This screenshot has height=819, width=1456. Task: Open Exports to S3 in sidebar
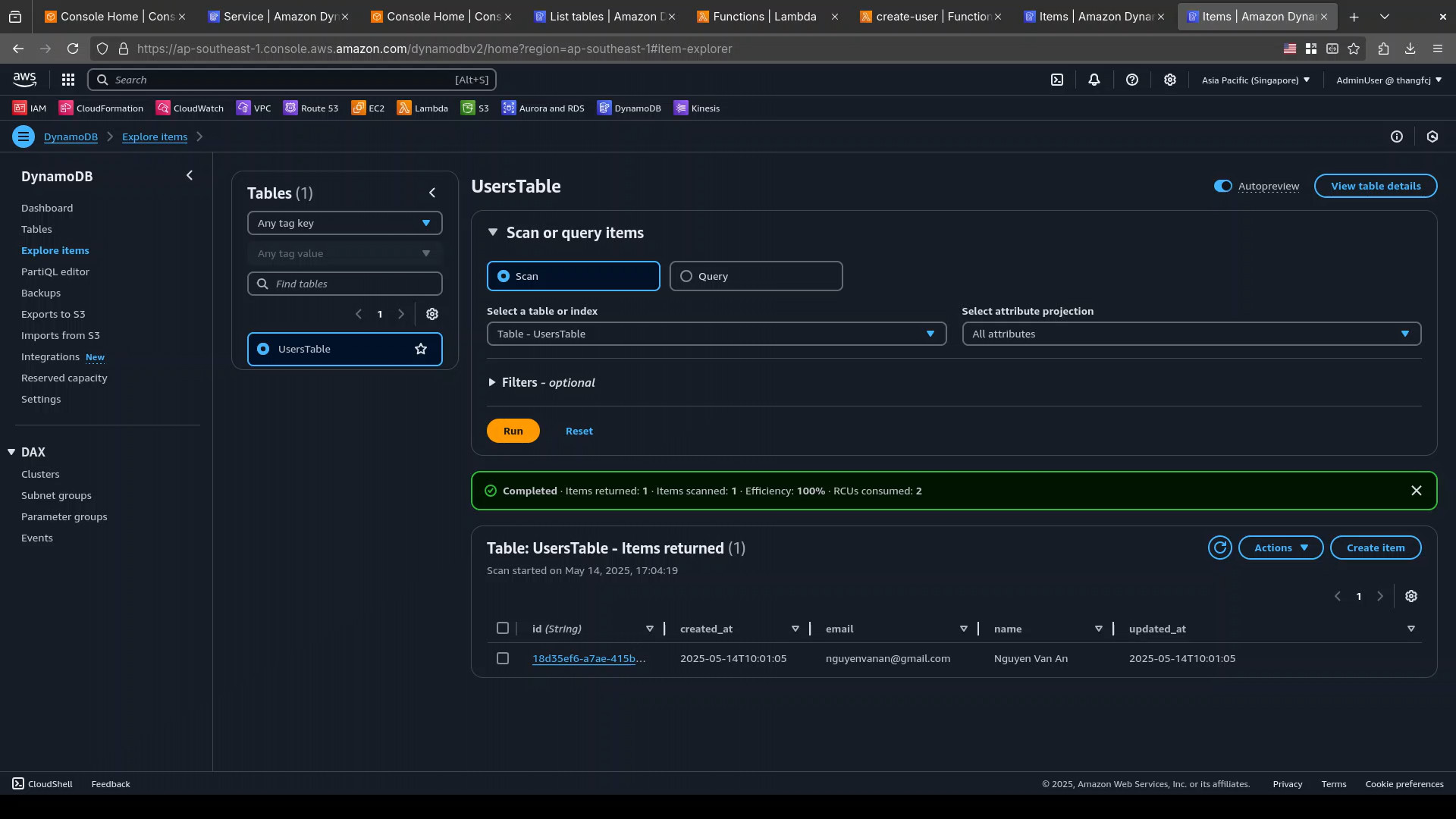click(53, 314)
